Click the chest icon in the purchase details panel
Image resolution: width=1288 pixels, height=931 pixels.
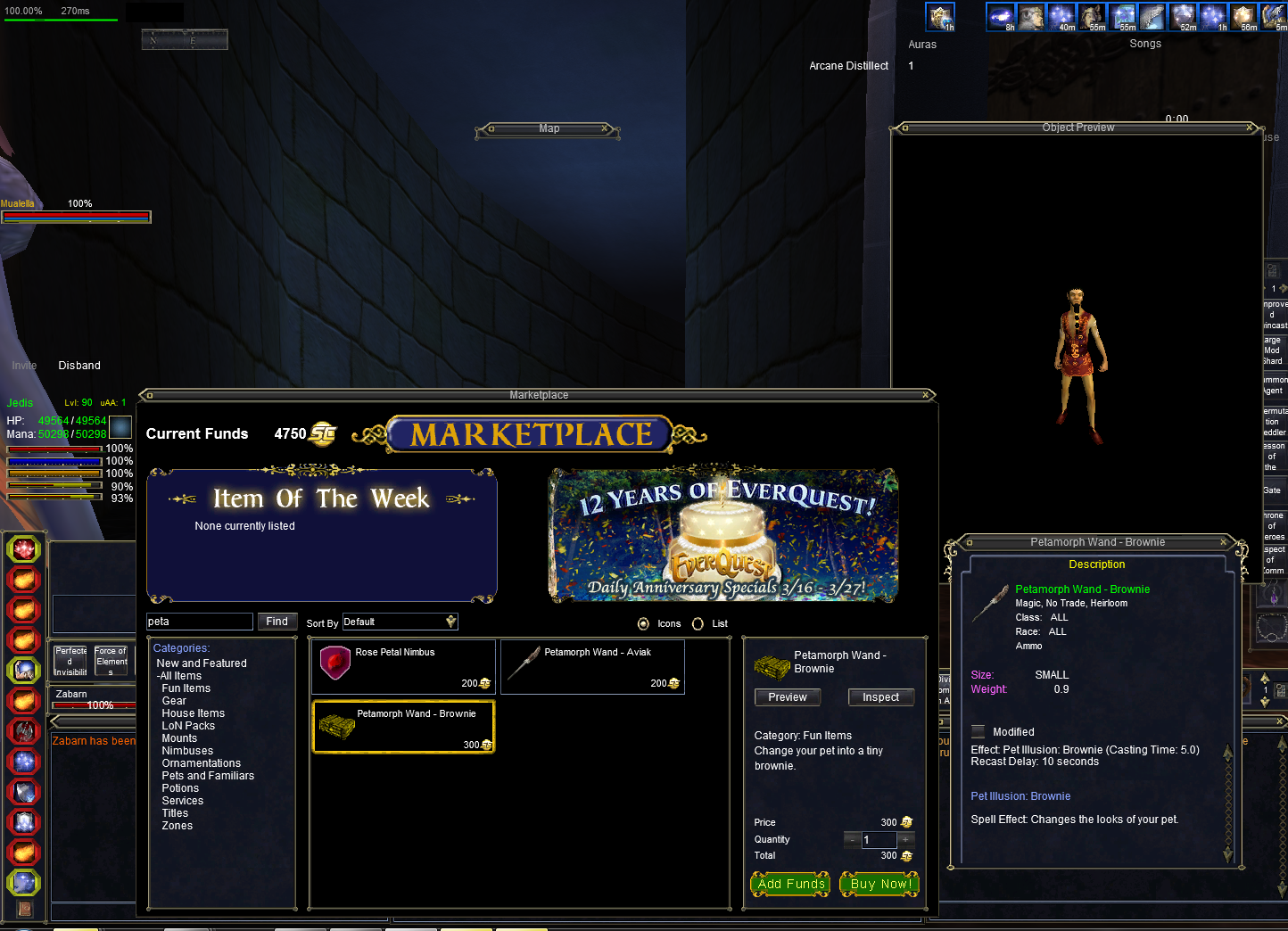(772, 666)
